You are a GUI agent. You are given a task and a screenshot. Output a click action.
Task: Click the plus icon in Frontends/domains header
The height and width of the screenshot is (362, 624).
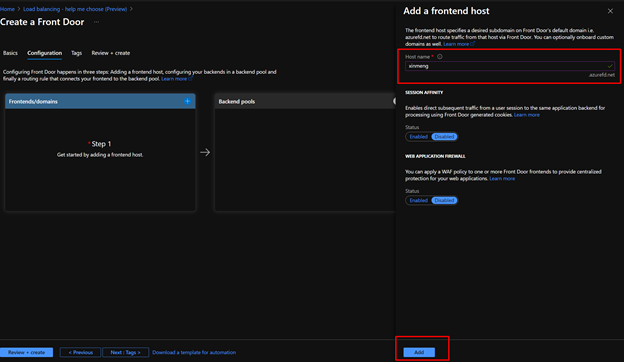pyautogui.click(x=187, y=101)
